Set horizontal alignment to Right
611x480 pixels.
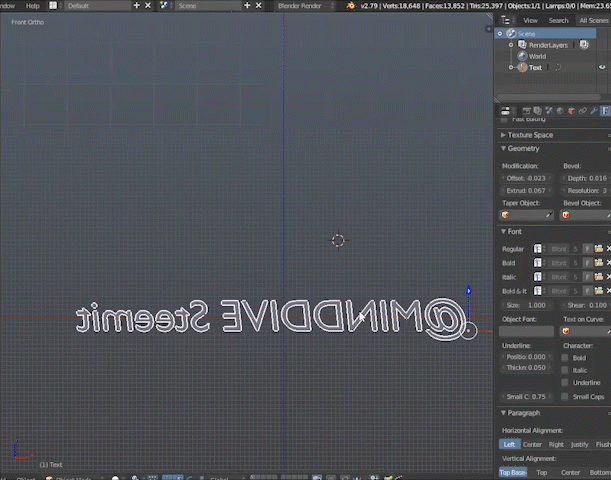[556, 445]
